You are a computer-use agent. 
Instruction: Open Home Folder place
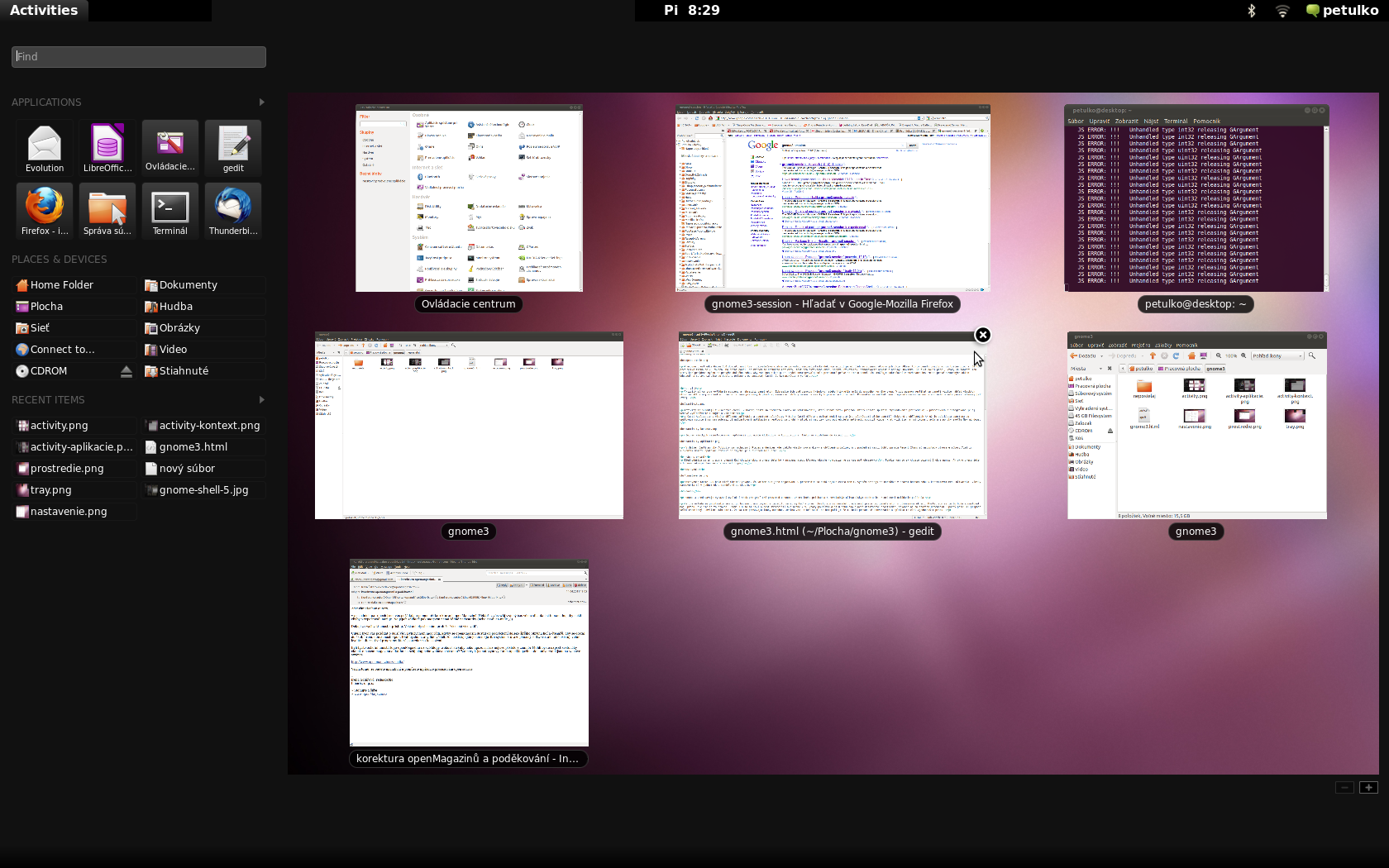click(x=62, y=285)
